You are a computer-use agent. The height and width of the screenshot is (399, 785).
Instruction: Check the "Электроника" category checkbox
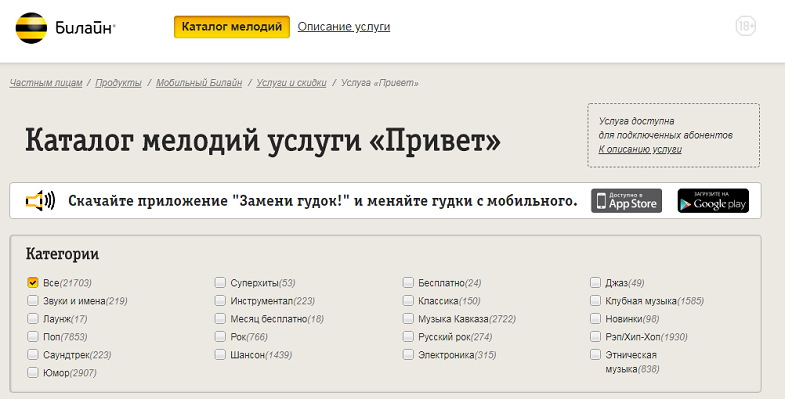pyautogui.click(x=408, y=354)
